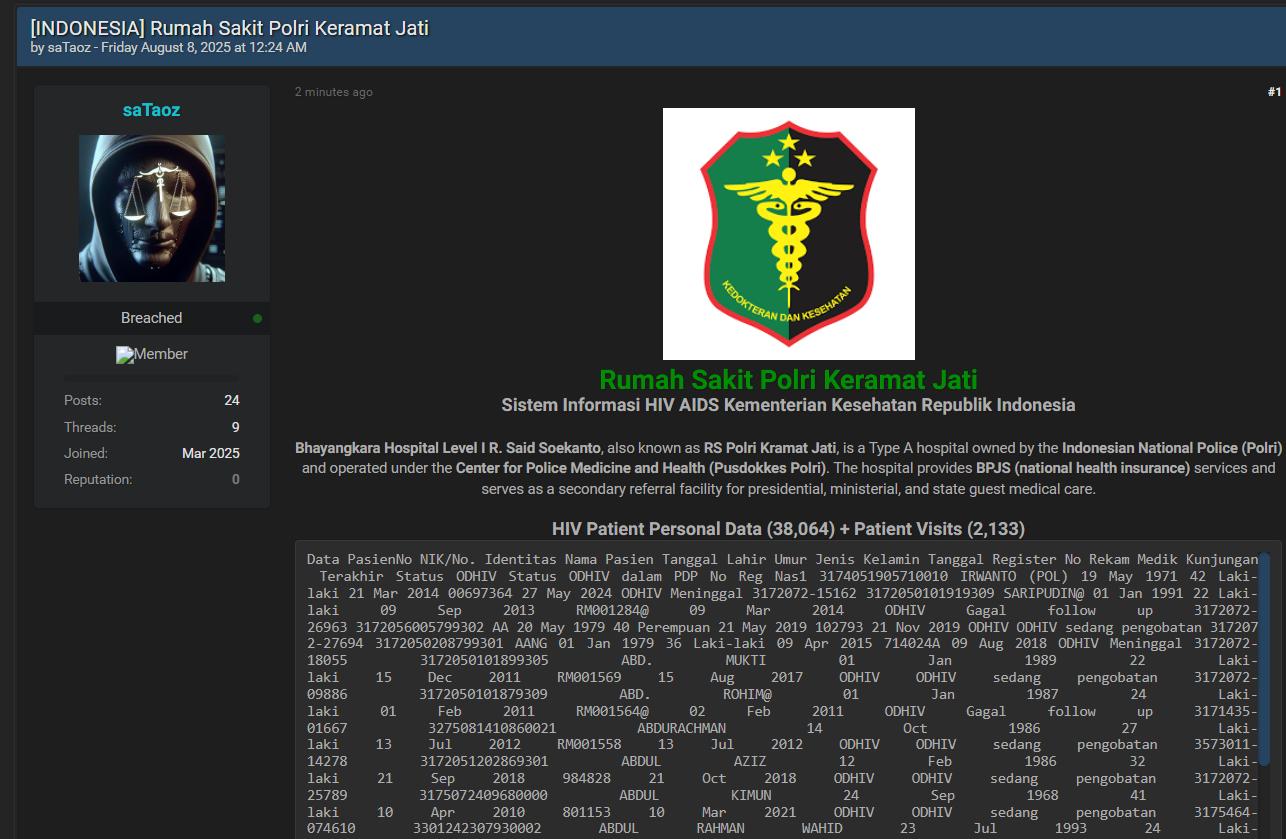View saTaoz hooded mask avatar image
Viewport: 1286px width, 839px height.
[152, 208]
